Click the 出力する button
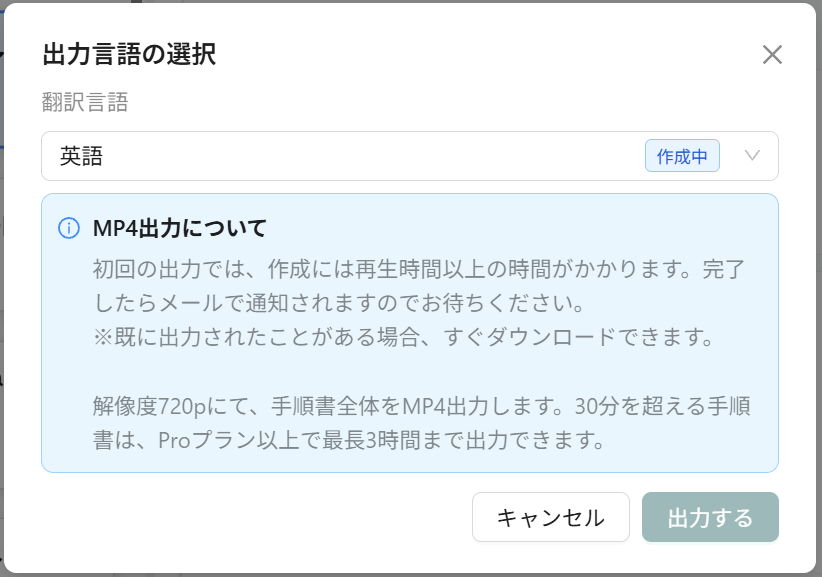The image size is (822, 577). (710, 517)
